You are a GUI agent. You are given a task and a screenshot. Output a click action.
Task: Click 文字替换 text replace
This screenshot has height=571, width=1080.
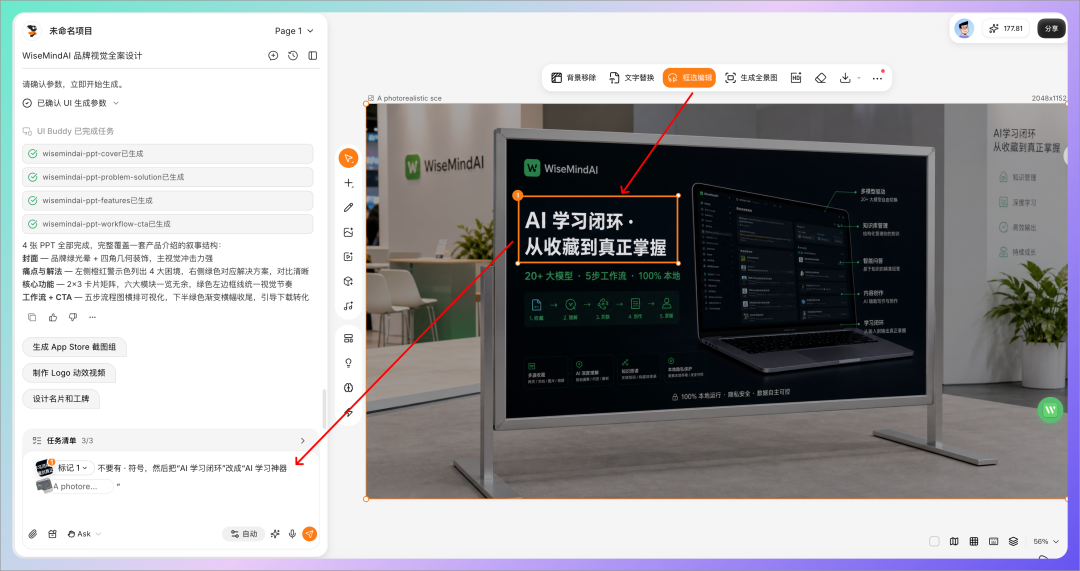pyautogui.click(x=632, y=78)
